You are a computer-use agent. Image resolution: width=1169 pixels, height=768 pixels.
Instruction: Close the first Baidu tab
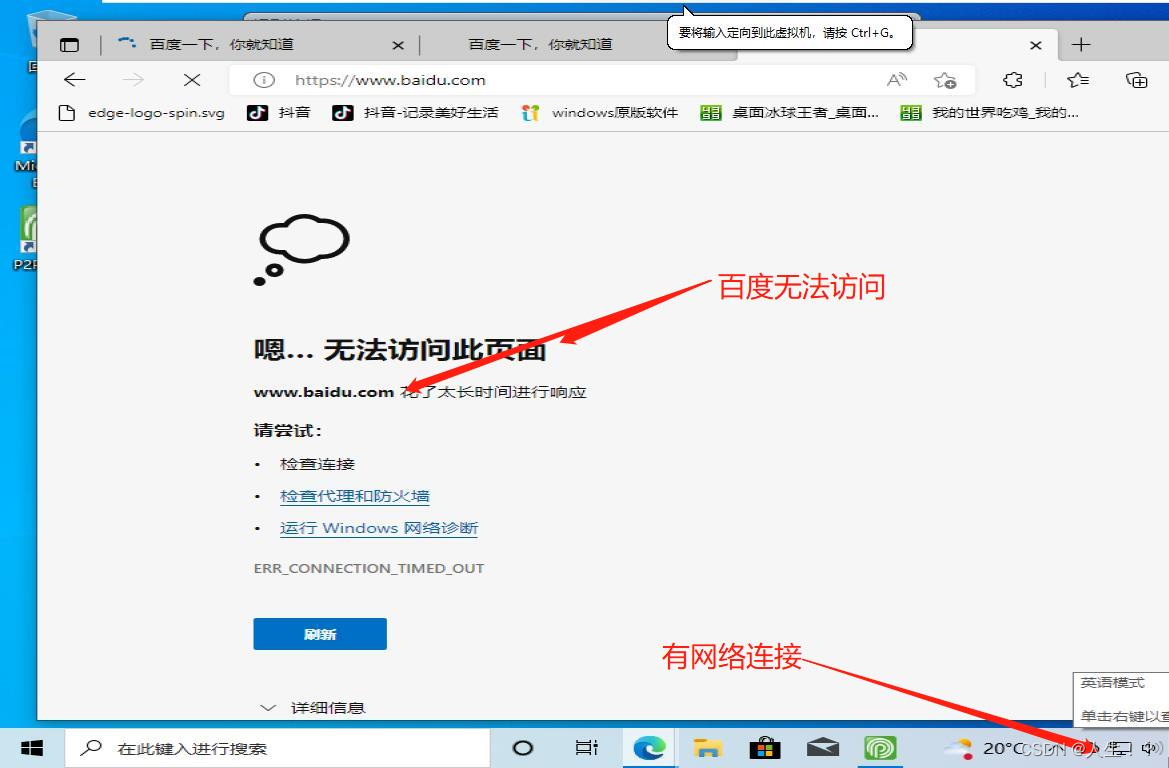pos(398,45)
